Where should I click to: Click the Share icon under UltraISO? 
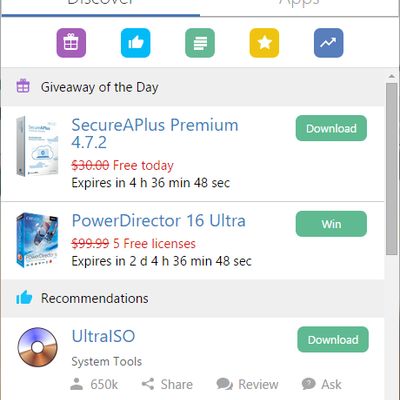pyautogui.click(x=148, y=384)
